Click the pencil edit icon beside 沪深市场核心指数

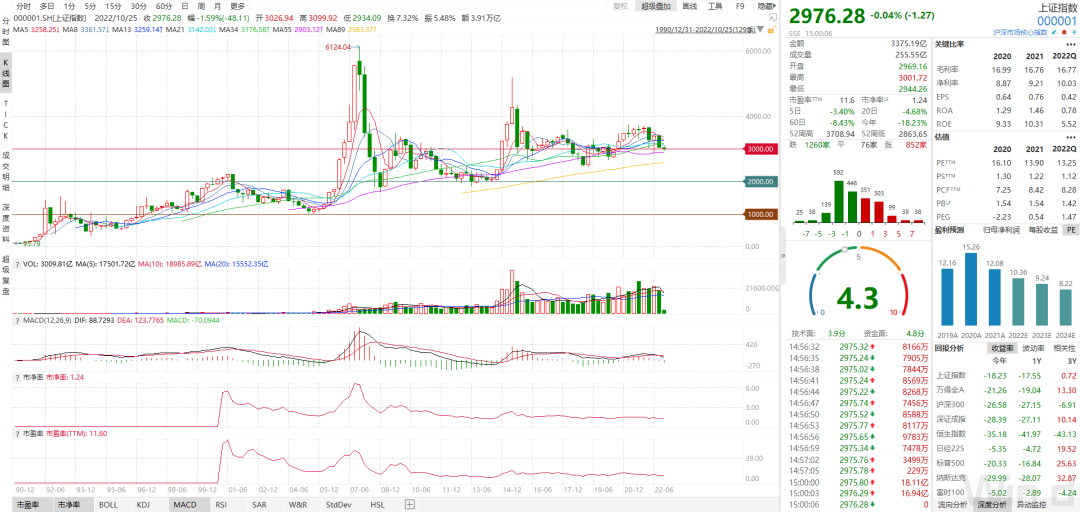pos(1054,32)
